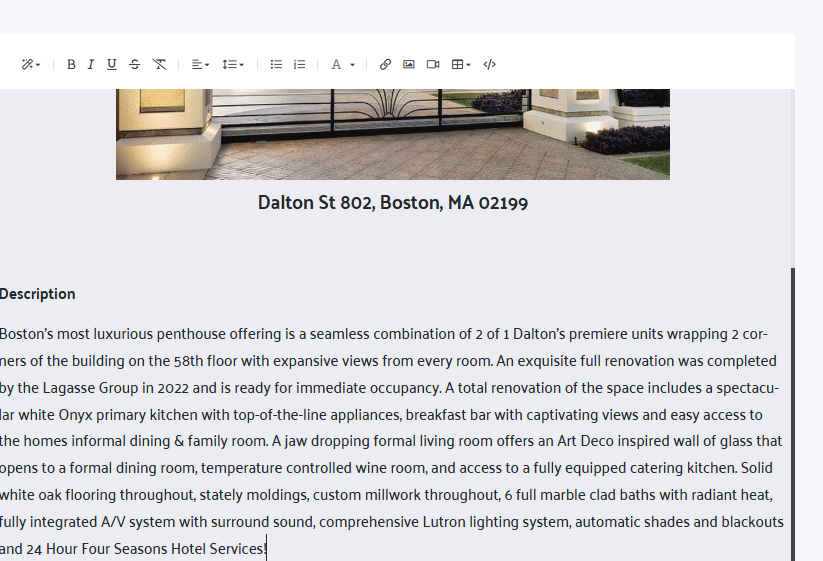Image resolution: width=823 pixels, height=561 pixels.
Task: Open line height dropdown
Action: pos(233,65)
